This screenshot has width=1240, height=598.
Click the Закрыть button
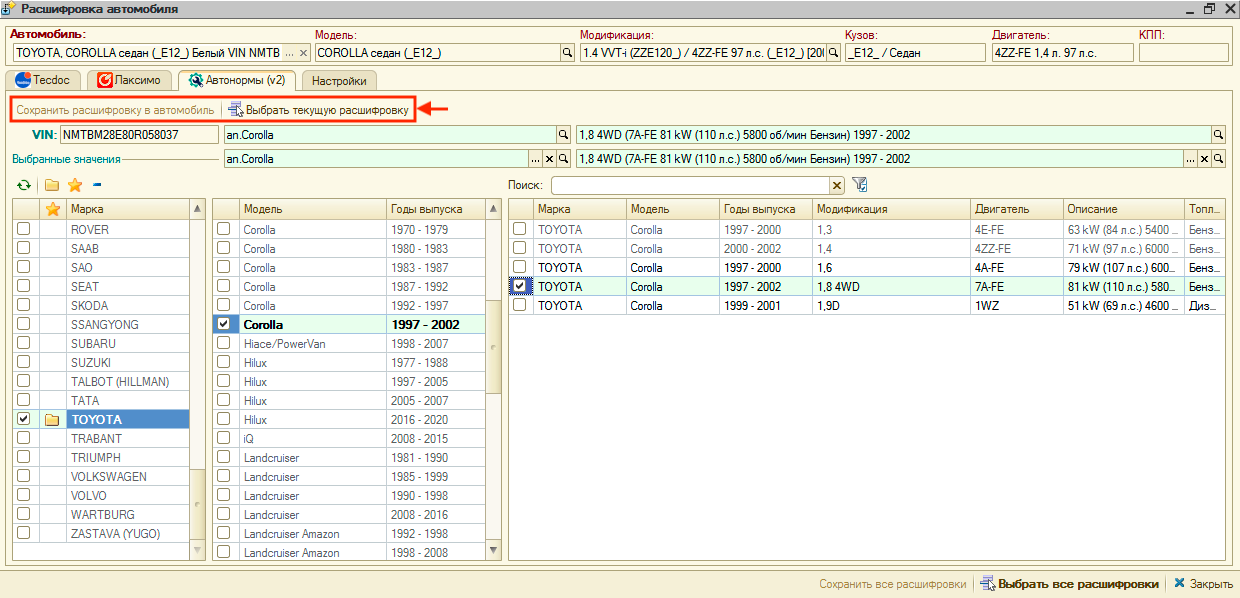[x=1204, y=584]
